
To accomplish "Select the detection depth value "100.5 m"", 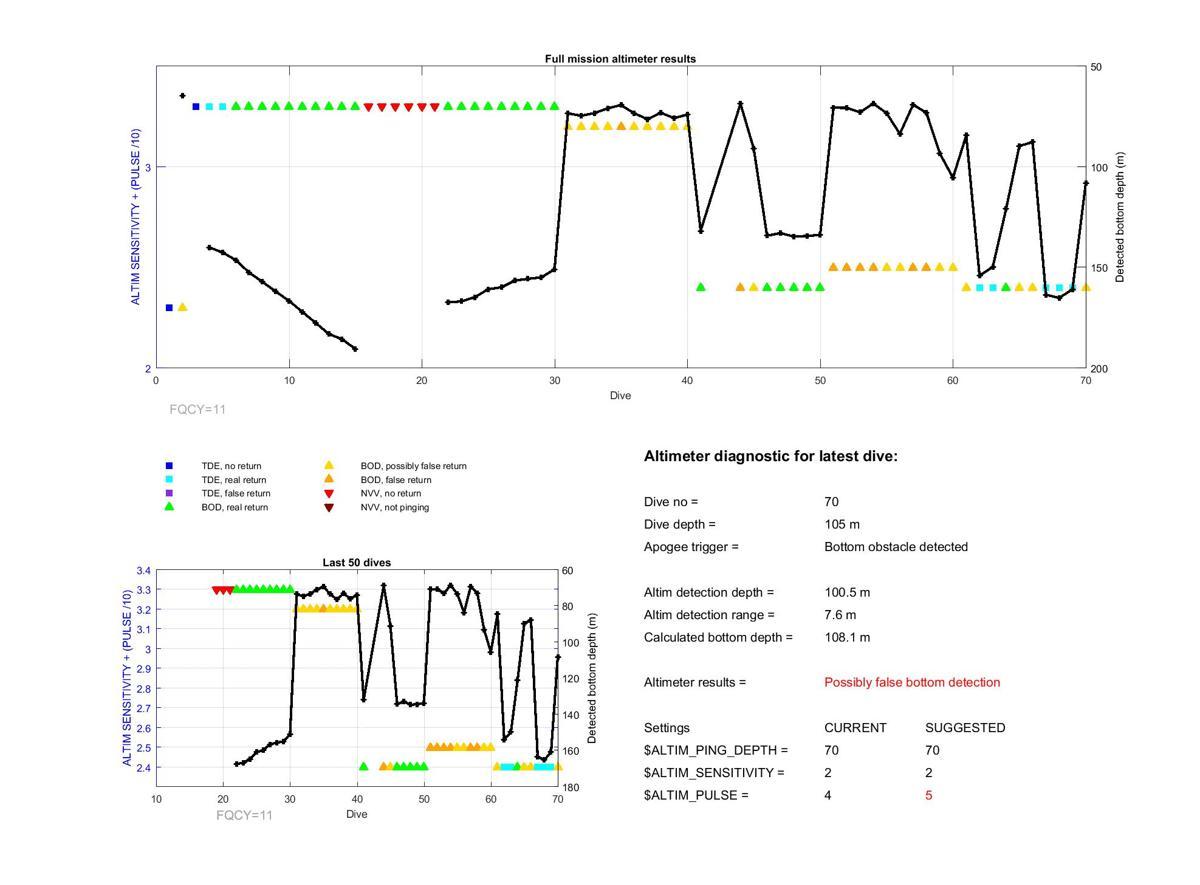I will [847, 593].
